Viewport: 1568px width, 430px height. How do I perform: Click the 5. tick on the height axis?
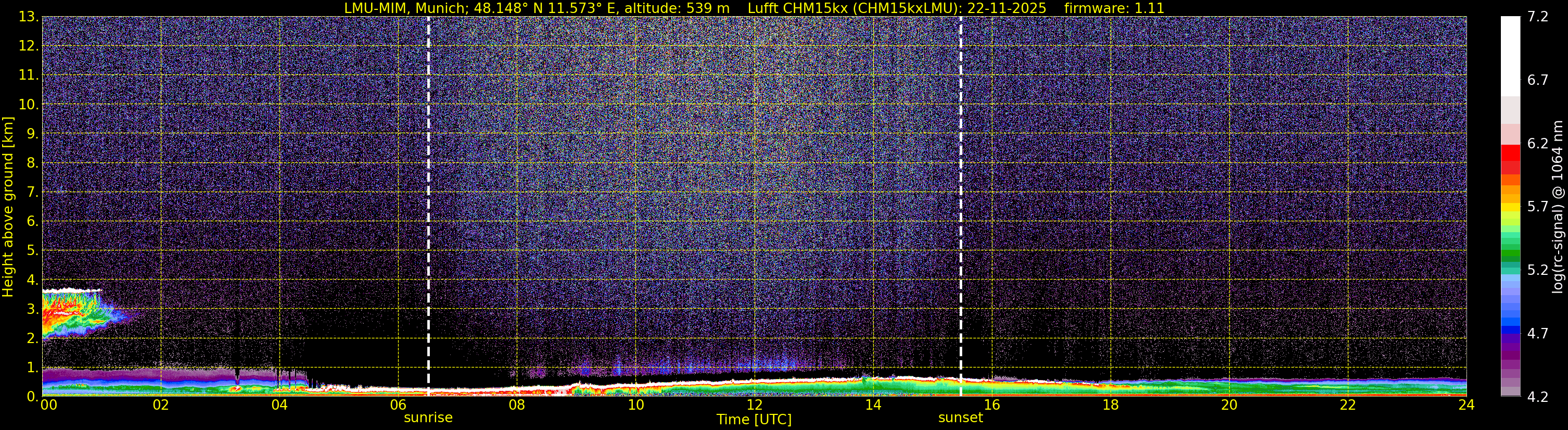32,250
